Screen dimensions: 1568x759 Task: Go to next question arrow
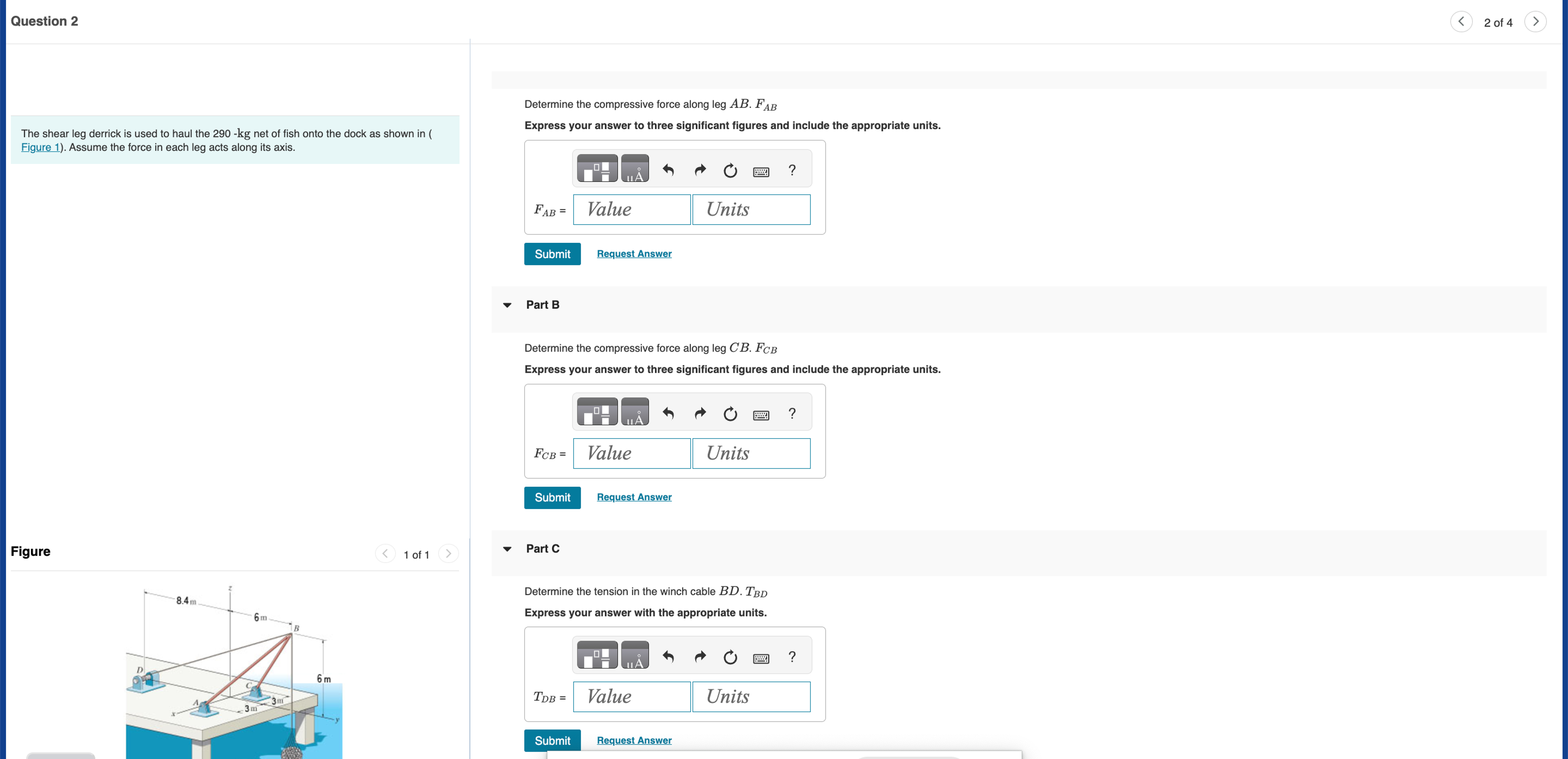click(x=1535, y=22)
